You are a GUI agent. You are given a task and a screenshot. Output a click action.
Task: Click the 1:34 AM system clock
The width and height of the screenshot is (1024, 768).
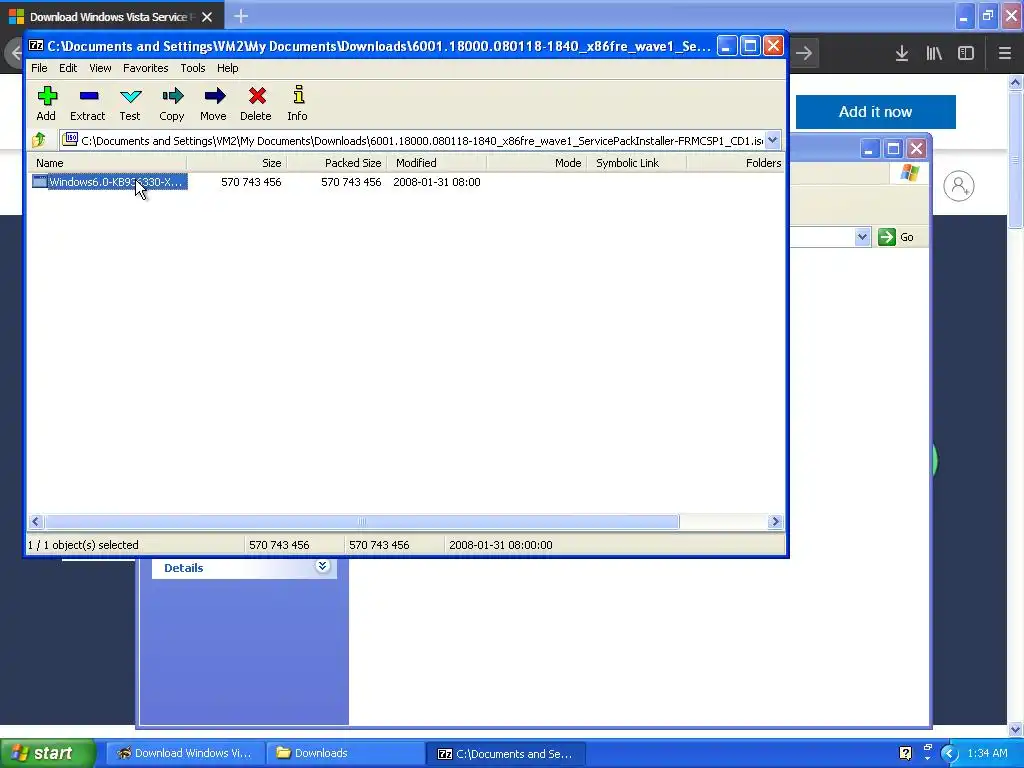pos(987,753)
